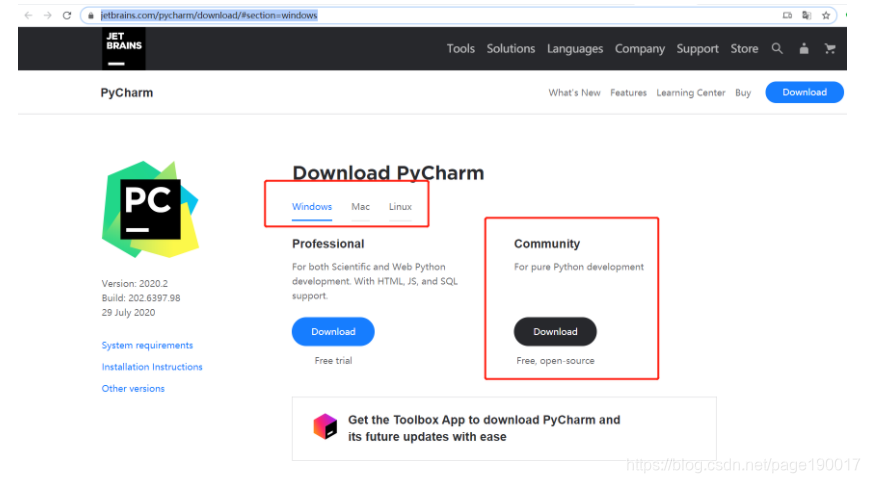The width and height of the screenshot is (870, 483).
Task: Click the address bar URL
Action: (x=209, y=16)
